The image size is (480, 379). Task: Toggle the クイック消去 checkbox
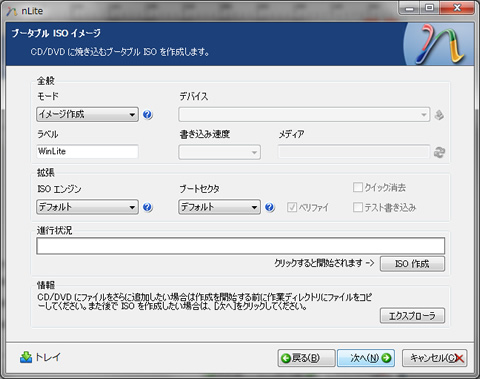click(x=358, y=187)
